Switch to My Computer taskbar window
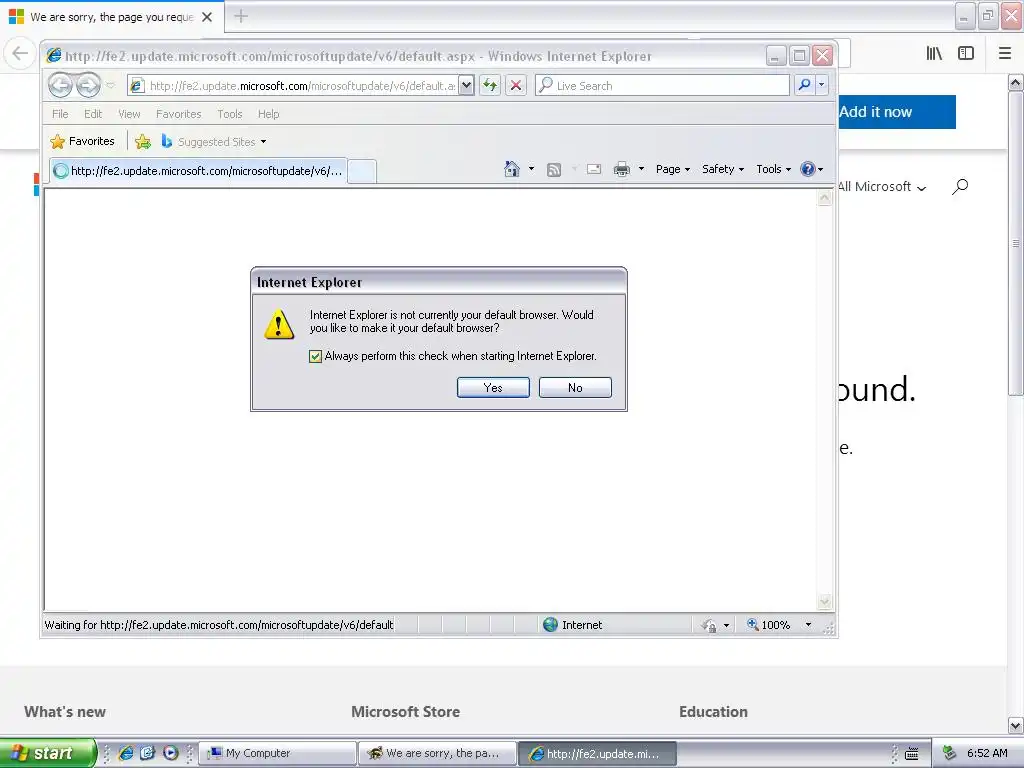The image size is (1024, 768). click(278, 753)
